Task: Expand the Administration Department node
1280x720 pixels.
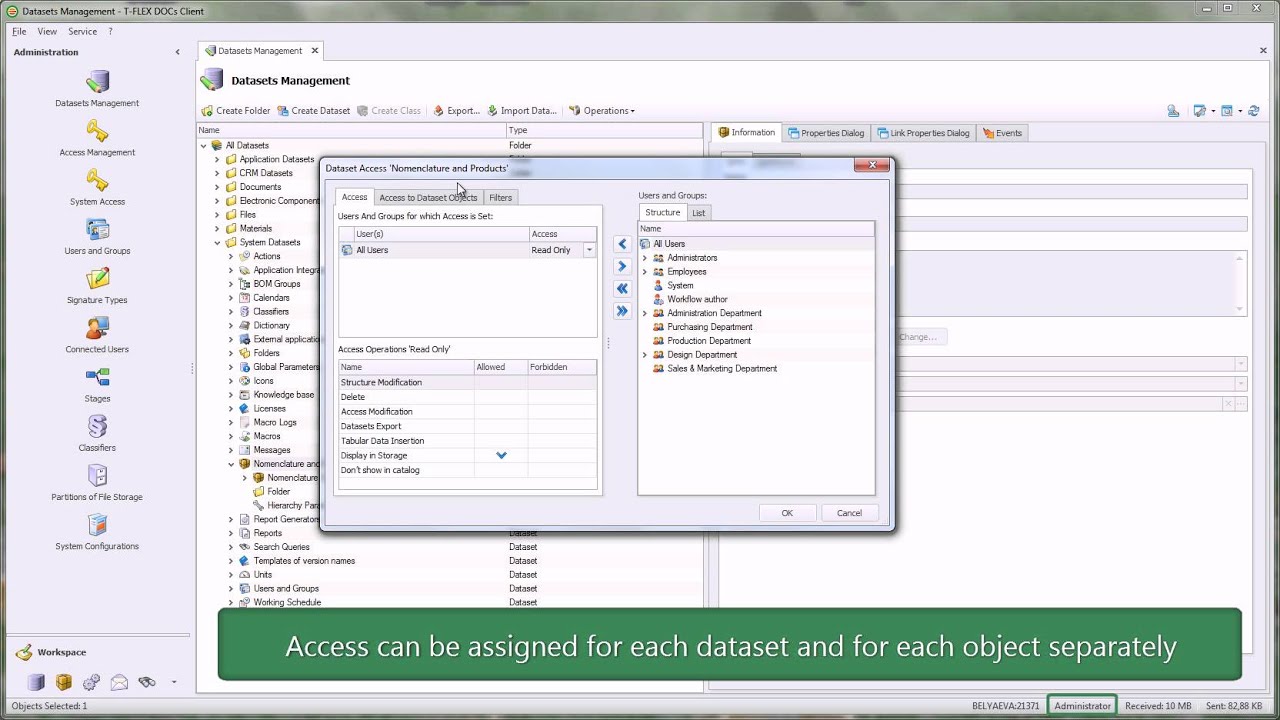Action: [645, 313]
